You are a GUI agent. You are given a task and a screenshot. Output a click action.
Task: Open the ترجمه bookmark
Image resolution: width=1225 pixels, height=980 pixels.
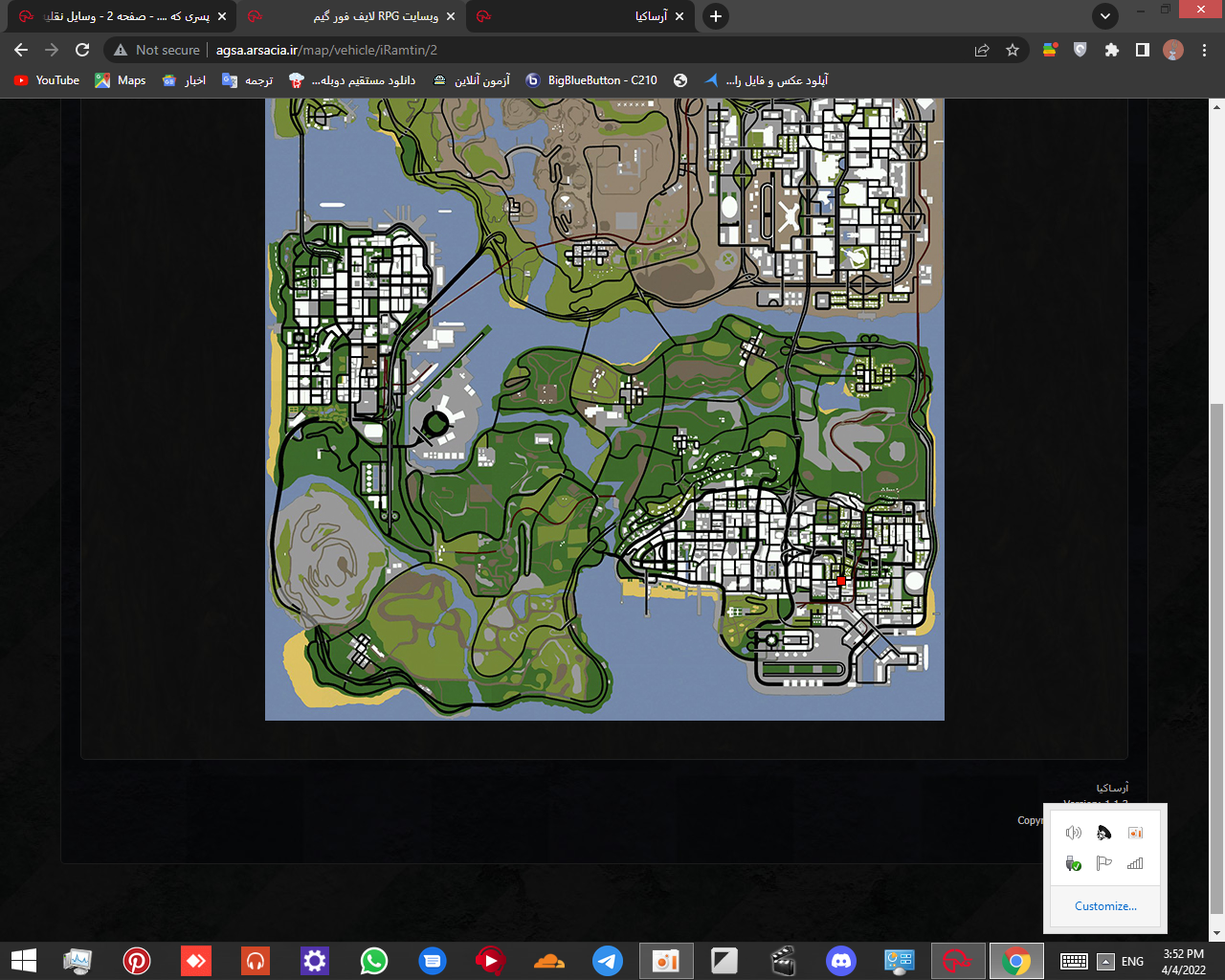[247, 80]
